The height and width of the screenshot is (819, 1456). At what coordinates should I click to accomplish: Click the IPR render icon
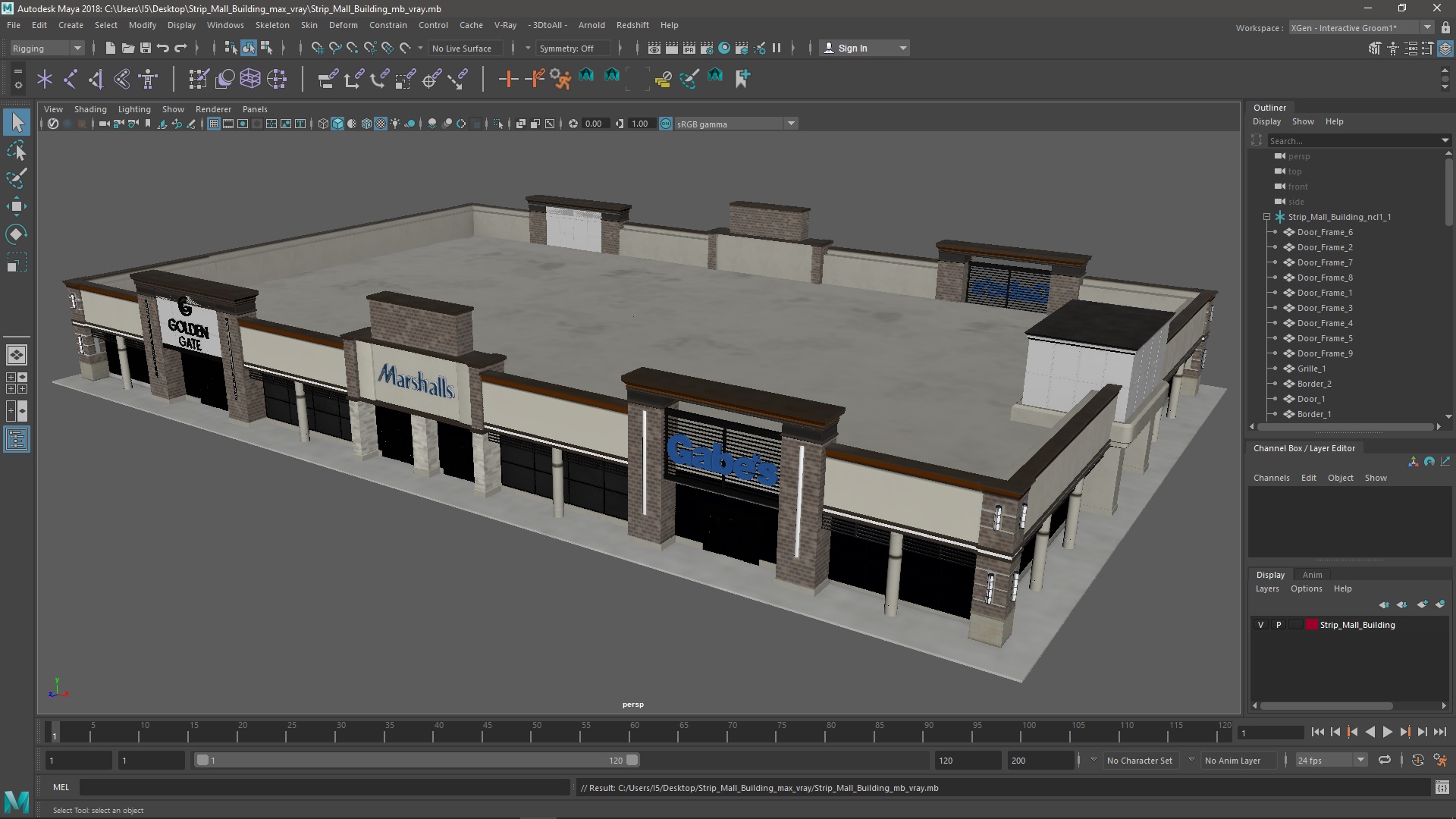pyautogui.click(x=689, y=48)
